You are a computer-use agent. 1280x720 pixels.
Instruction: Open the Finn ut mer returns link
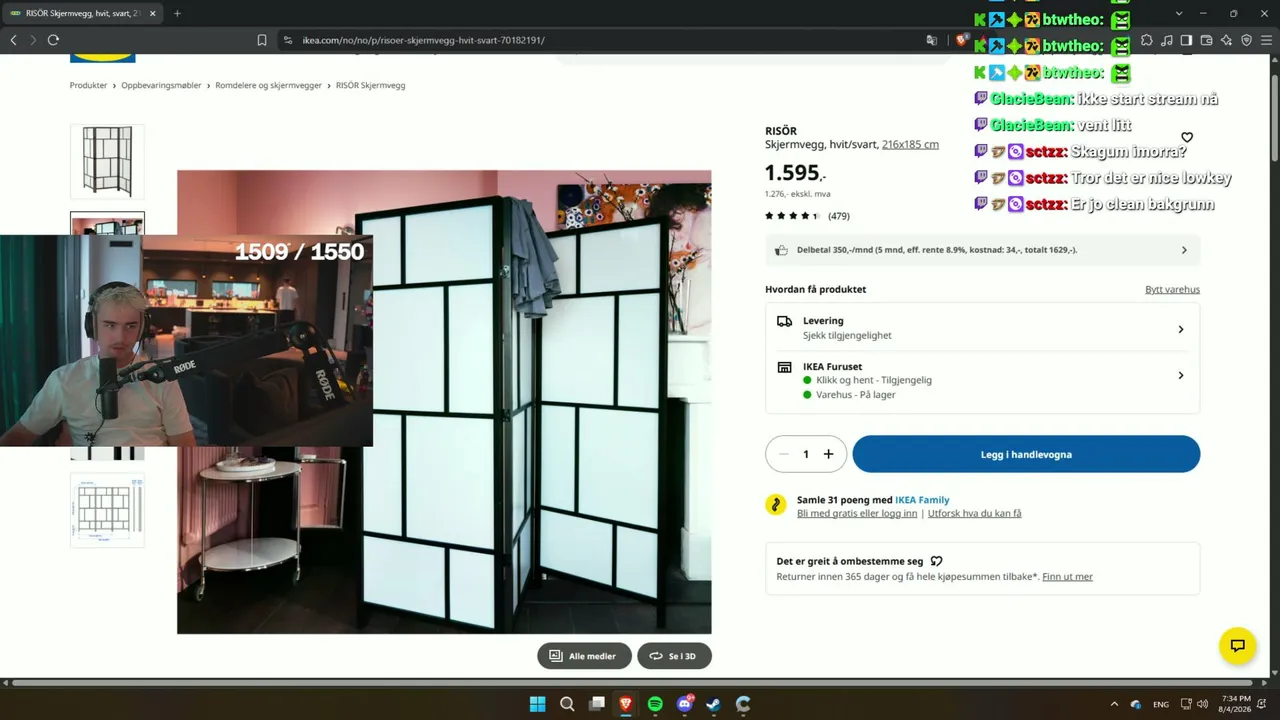click(x=1067, y=577)
